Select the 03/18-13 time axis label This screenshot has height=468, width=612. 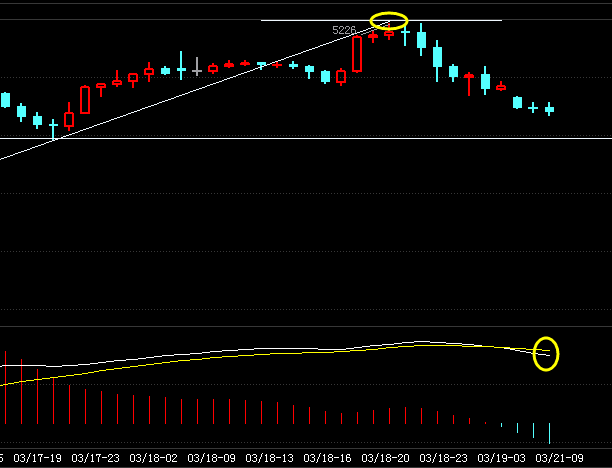pos(270,457)
